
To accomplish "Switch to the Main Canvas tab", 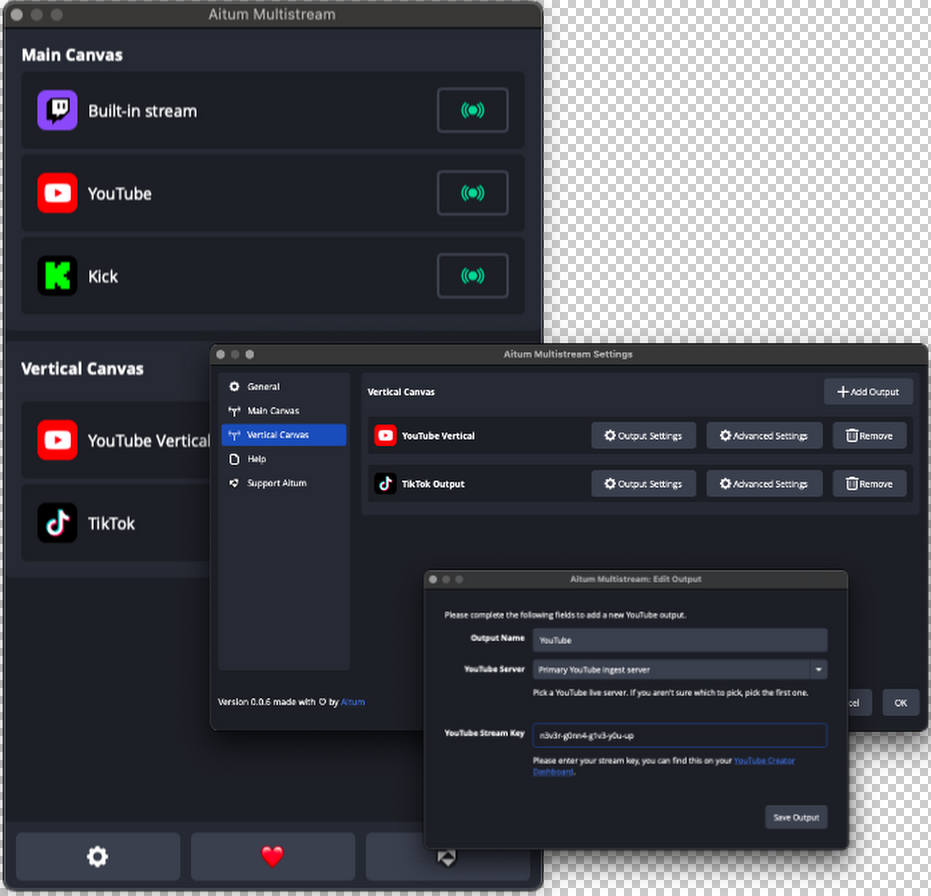I will click(273, 411).
